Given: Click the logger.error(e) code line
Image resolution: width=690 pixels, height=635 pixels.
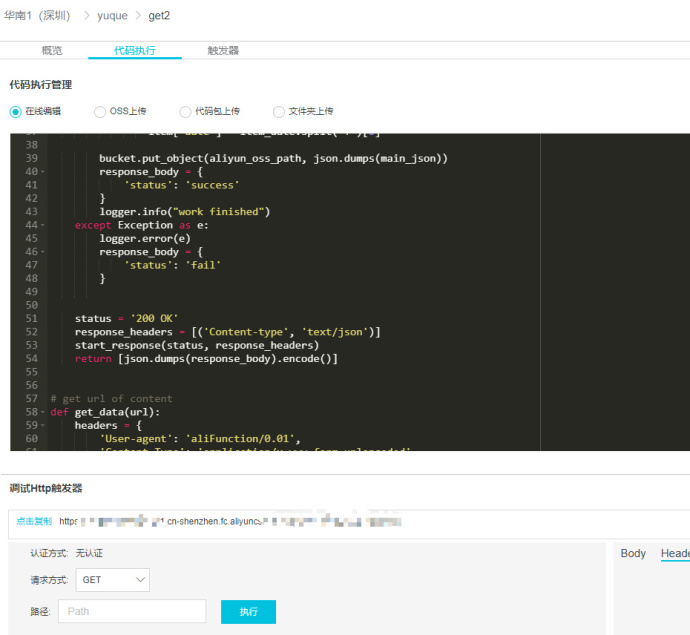Looking at the screenshot, I should (x=145, y=239).
